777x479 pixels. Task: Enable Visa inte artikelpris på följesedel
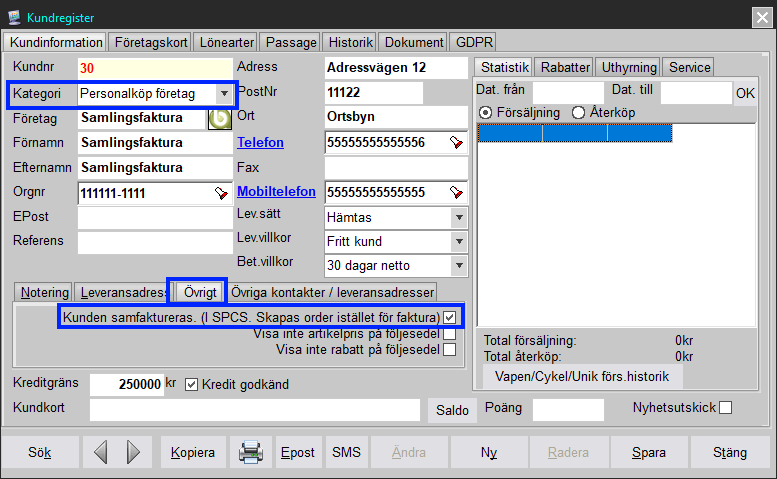pyautogui.click(x=449, y=333)
